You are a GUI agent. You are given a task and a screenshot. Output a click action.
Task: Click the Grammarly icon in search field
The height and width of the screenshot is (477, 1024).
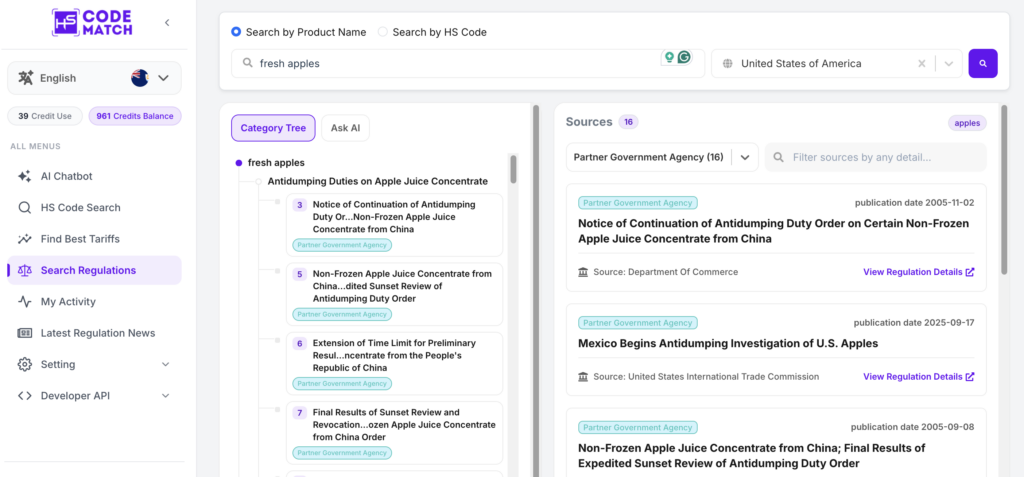click(684, 58)
